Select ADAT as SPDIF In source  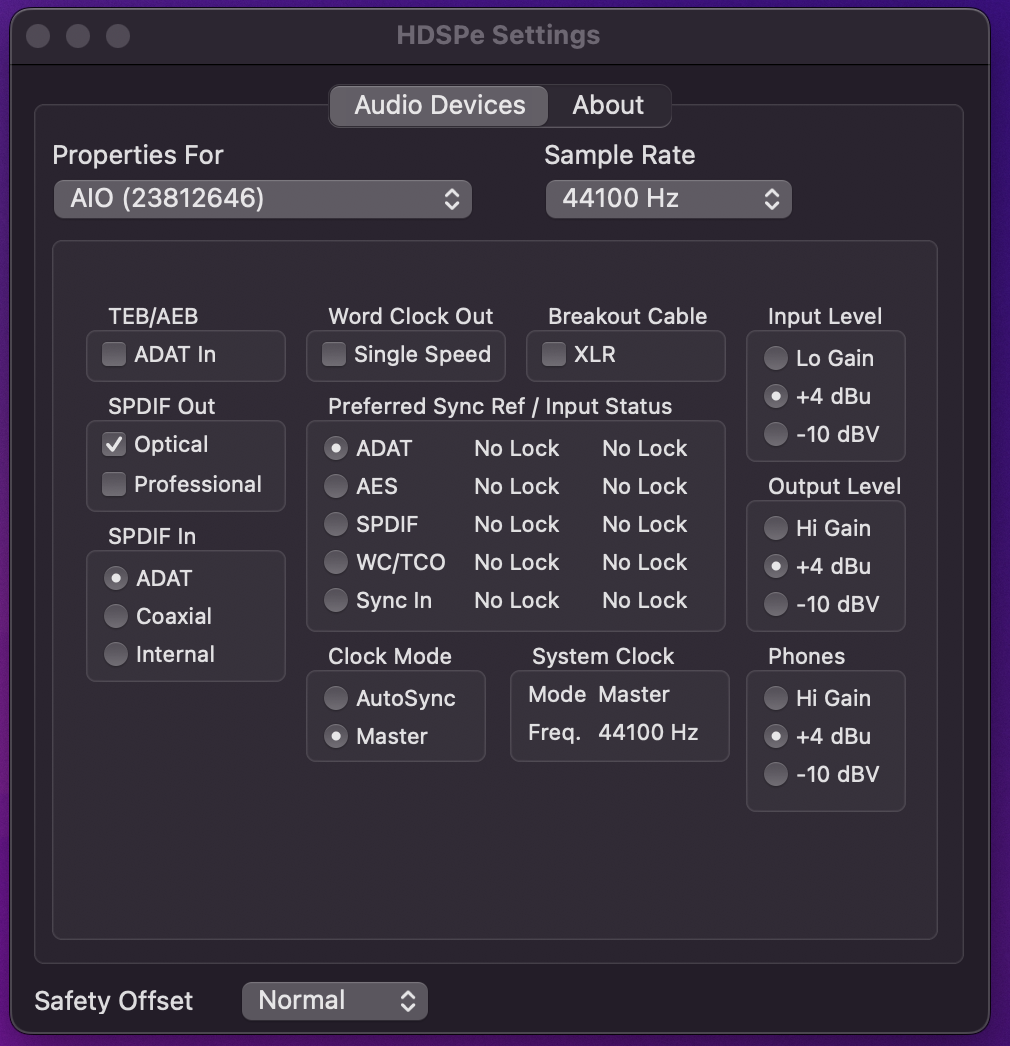click(116, 578)
